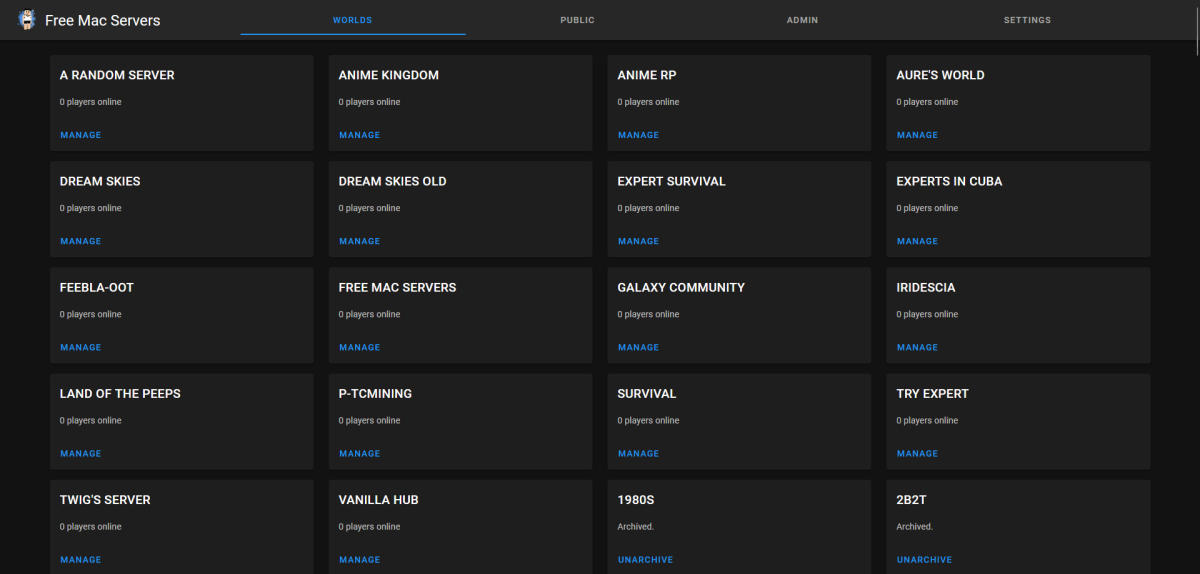Click Manage under Anime Kingdom
Viewport: 1200px width, 574px height.
tap(359, 135)
